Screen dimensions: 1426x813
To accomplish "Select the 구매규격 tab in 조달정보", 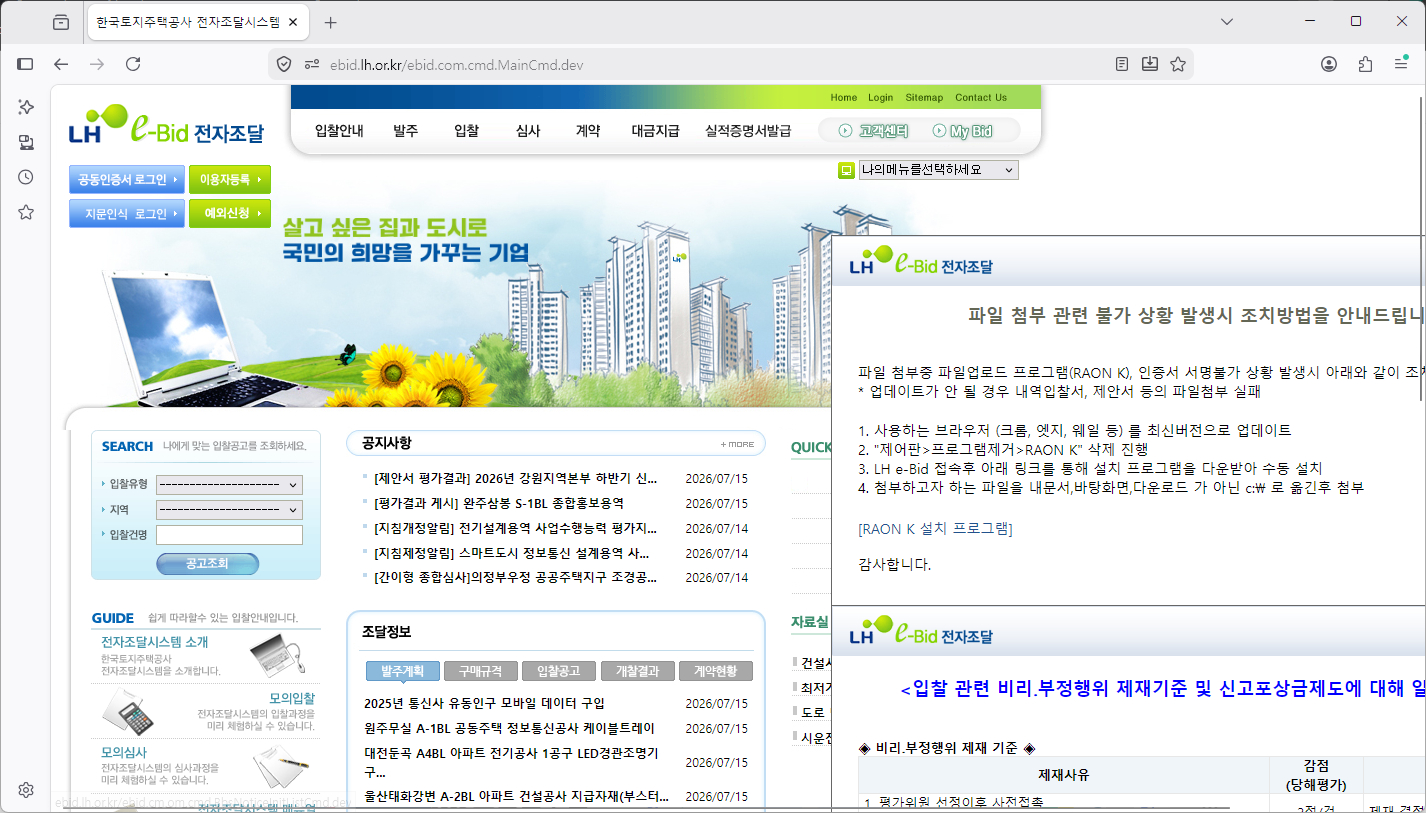I will pyautogui.click(x=480, y=671).
